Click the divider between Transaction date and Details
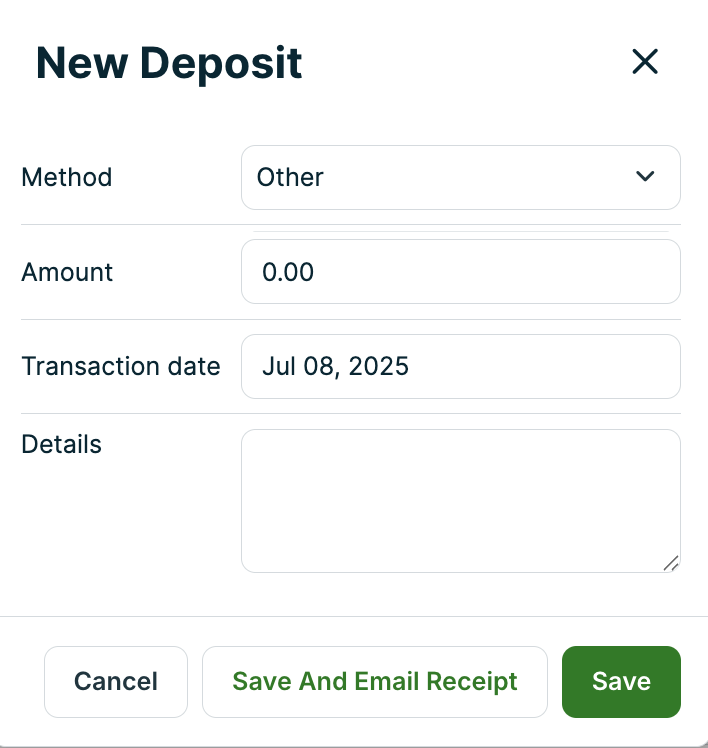This screenshot has width=708, height=748. click(350, 413)
